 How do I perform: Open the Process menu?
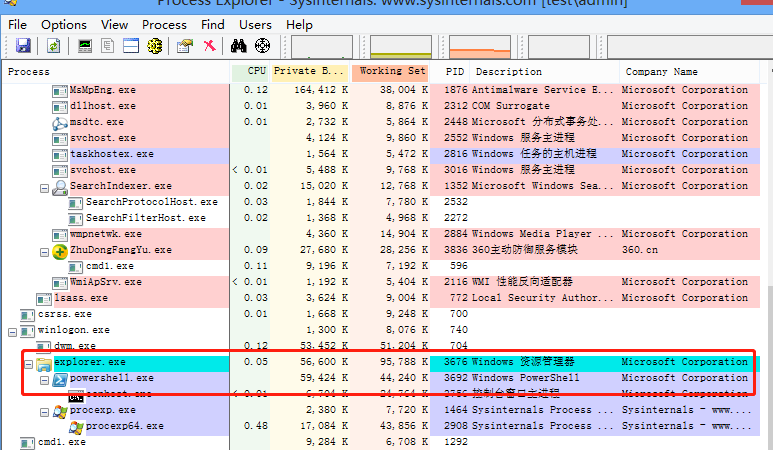(x=164, y=25)
